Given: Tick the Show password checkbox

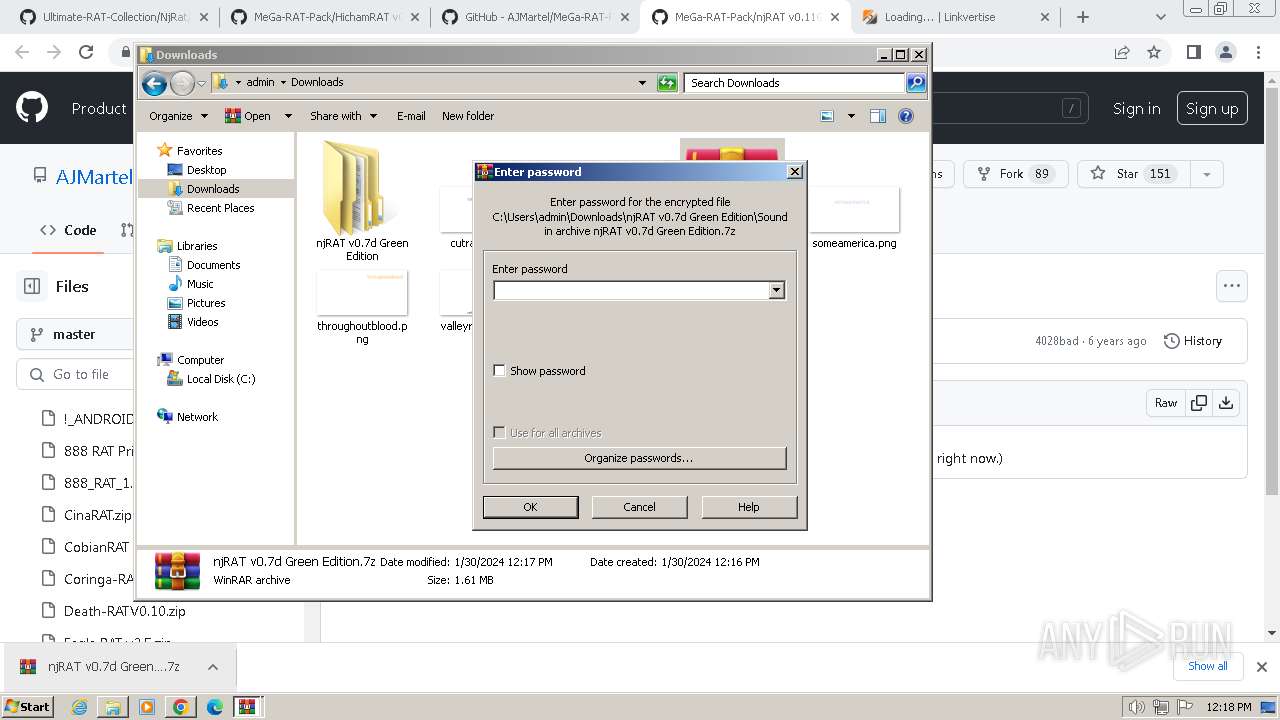Looking at the screenshot, I should (x=499, y=371).
